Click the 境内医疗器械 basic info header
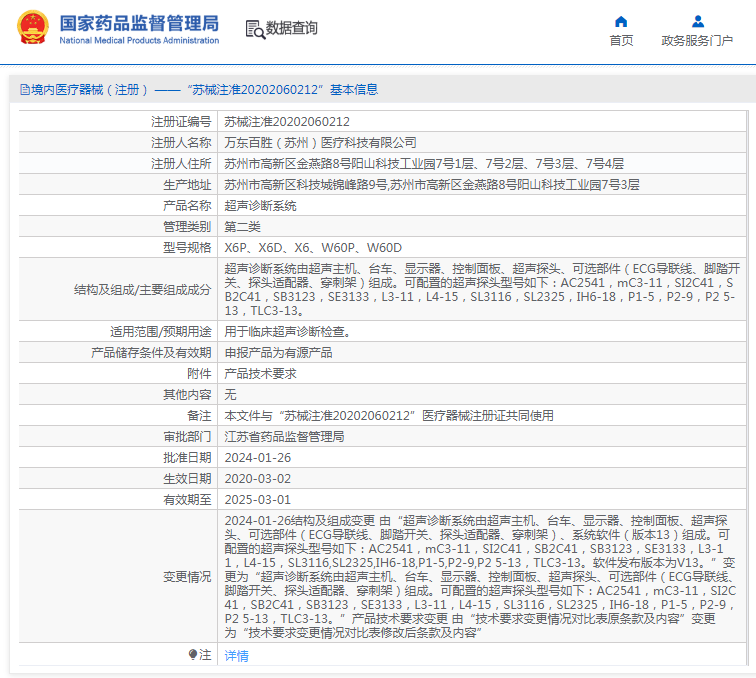The image size is (756, 678). (199, 90)
